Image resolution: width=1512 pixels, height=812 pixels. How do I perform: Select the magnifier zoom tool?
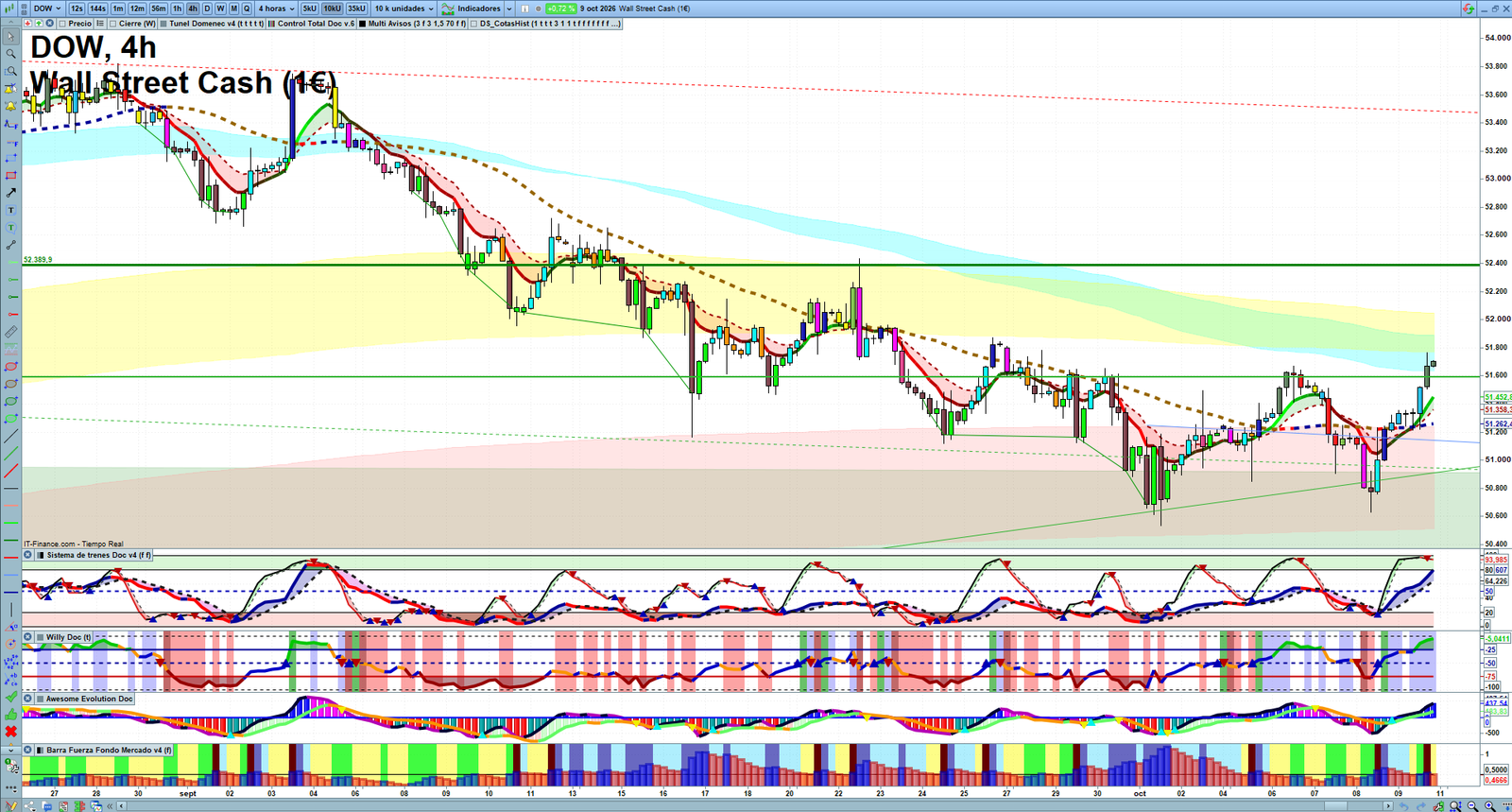click(x=10, y=54)
